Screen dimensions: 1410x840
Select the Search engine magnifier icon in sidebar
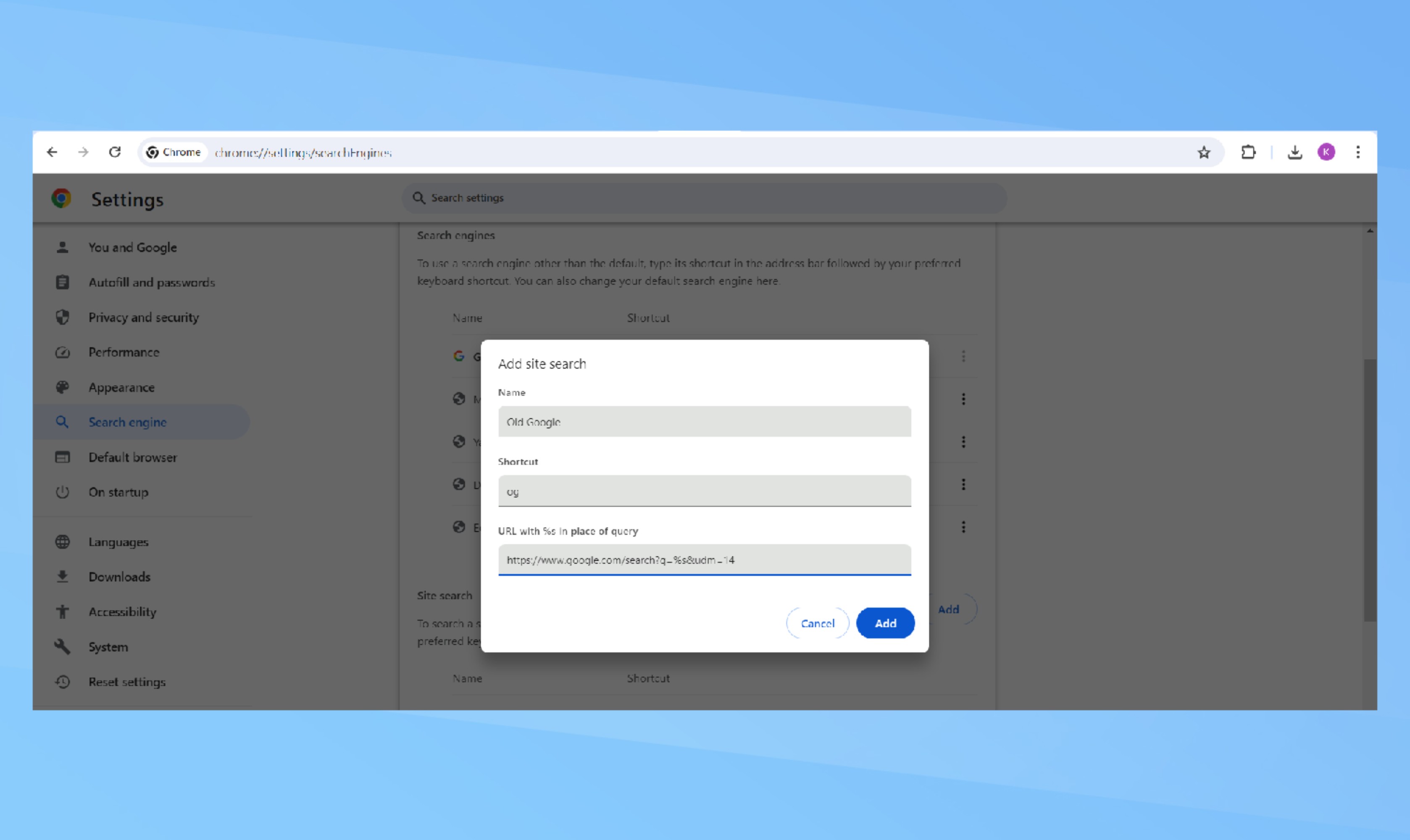coord(62,422)
